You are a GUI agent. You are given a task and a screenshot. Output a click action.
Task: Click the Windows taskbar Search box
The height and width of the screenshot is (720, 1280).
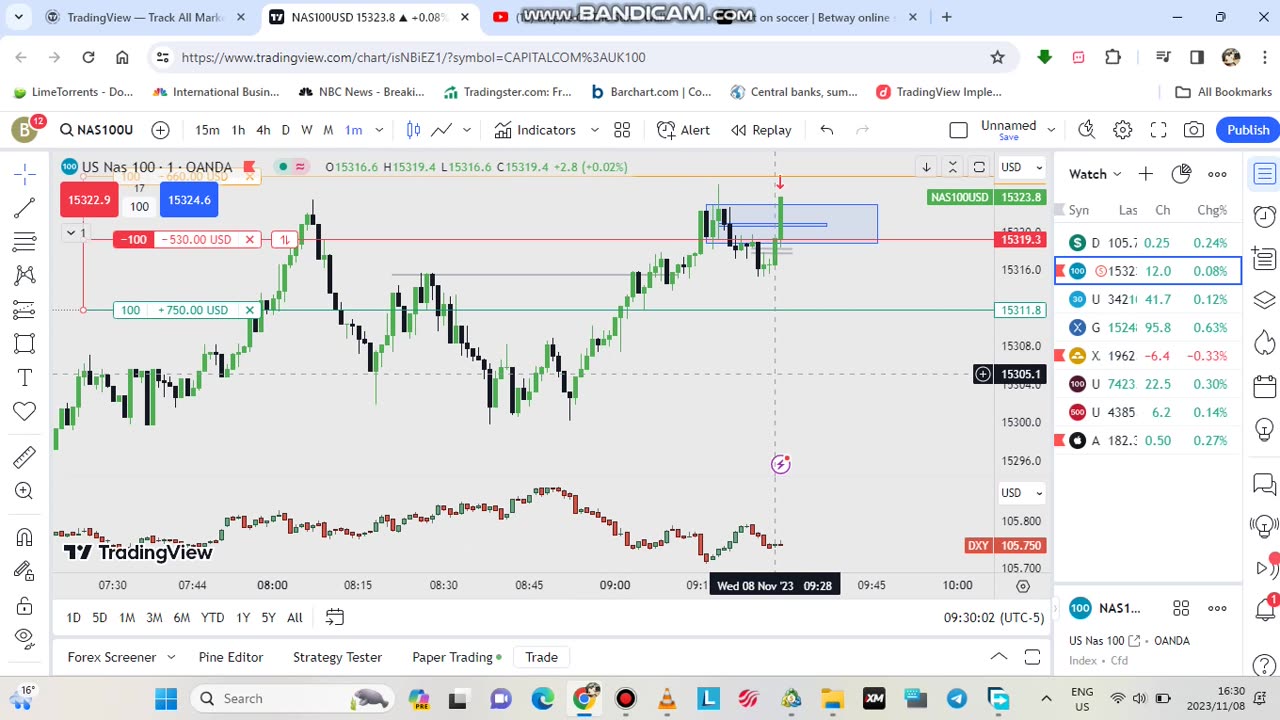[290, 698]
